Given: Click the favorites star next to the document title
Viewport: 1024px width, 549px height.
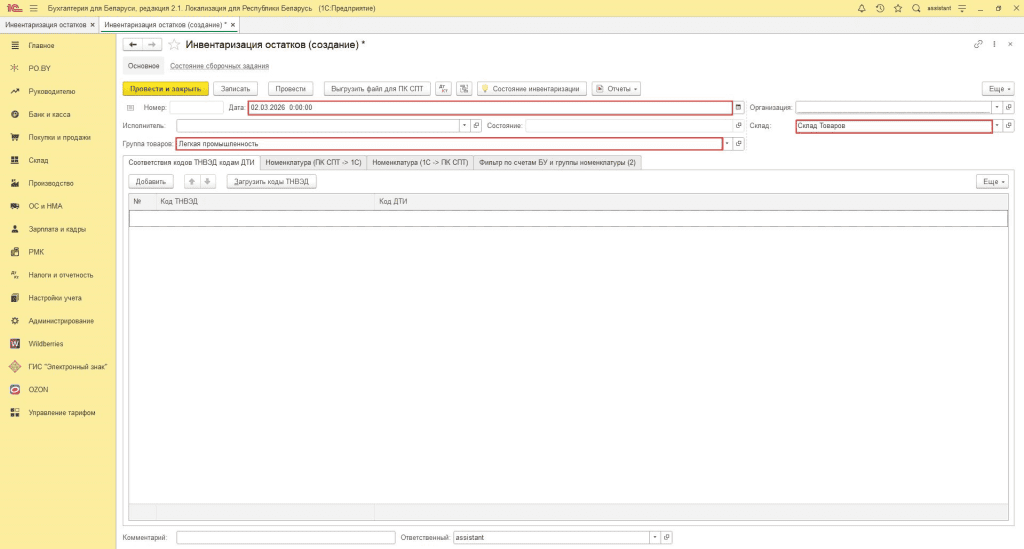Looking at the screenshot, I should click(174, 45).
